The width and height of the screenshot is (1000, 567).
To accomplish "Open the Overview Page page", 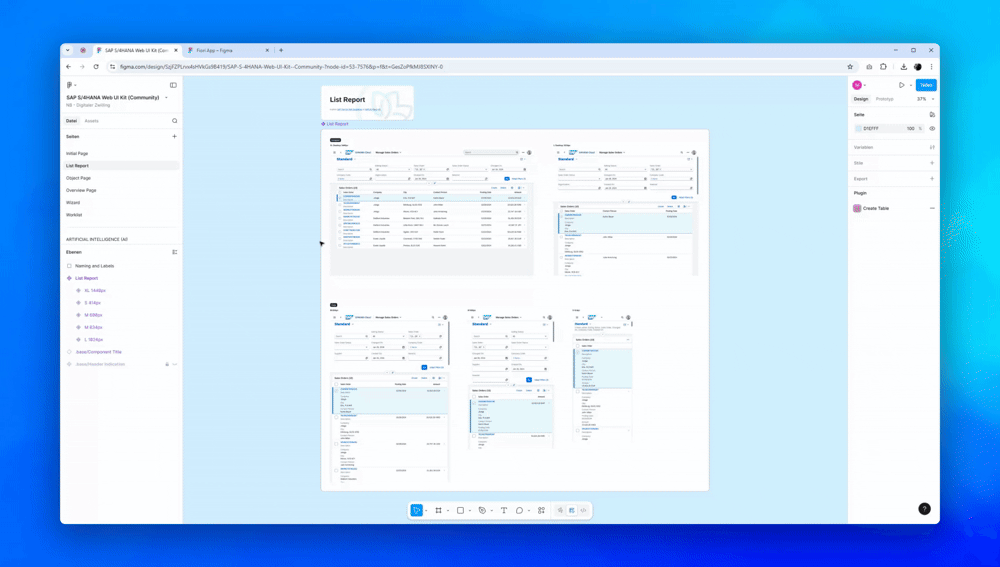I will [81, 190].
